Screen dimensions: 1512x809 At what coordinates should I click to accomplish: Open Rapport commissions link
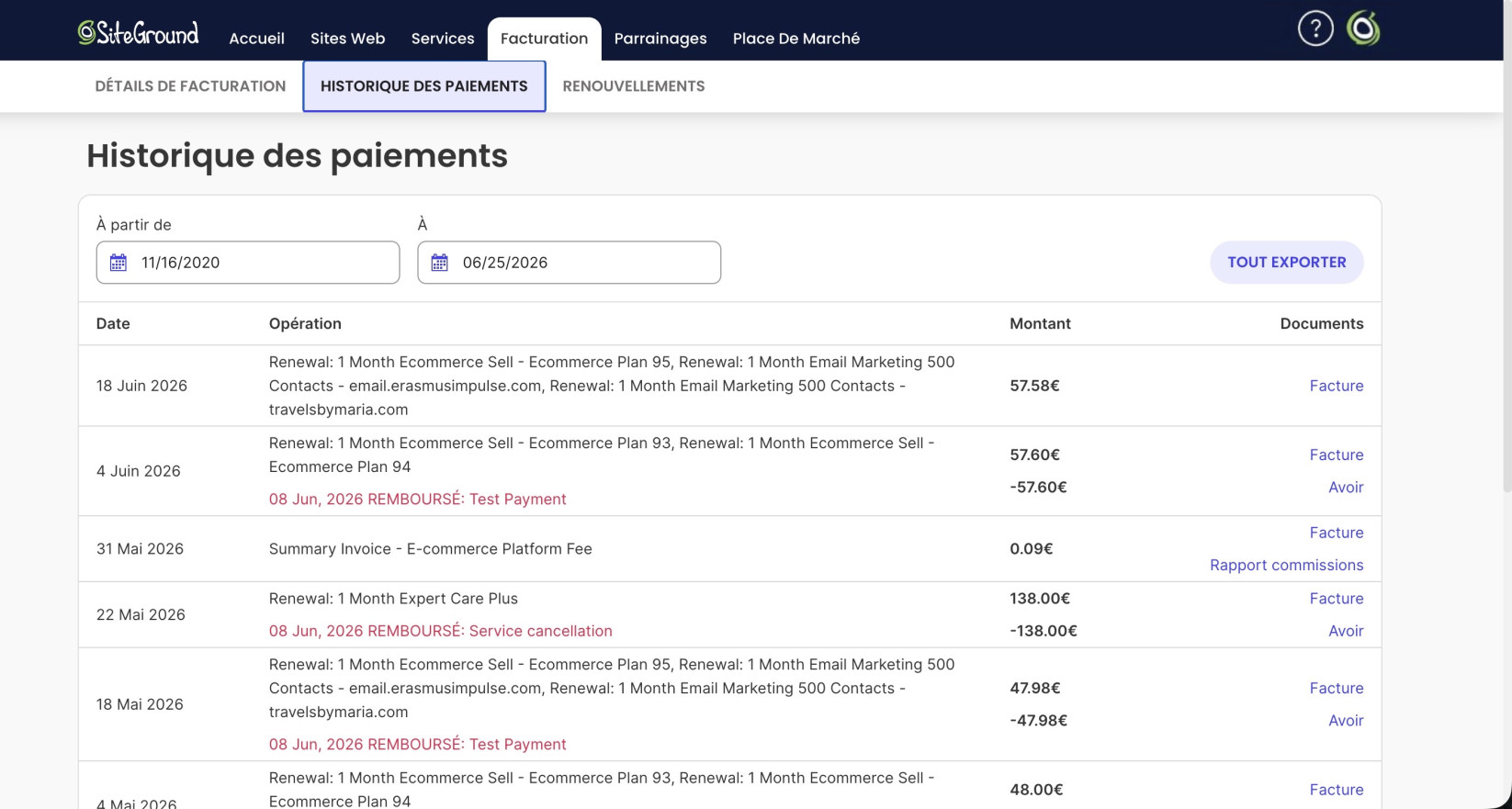(x=1286, y=566)
